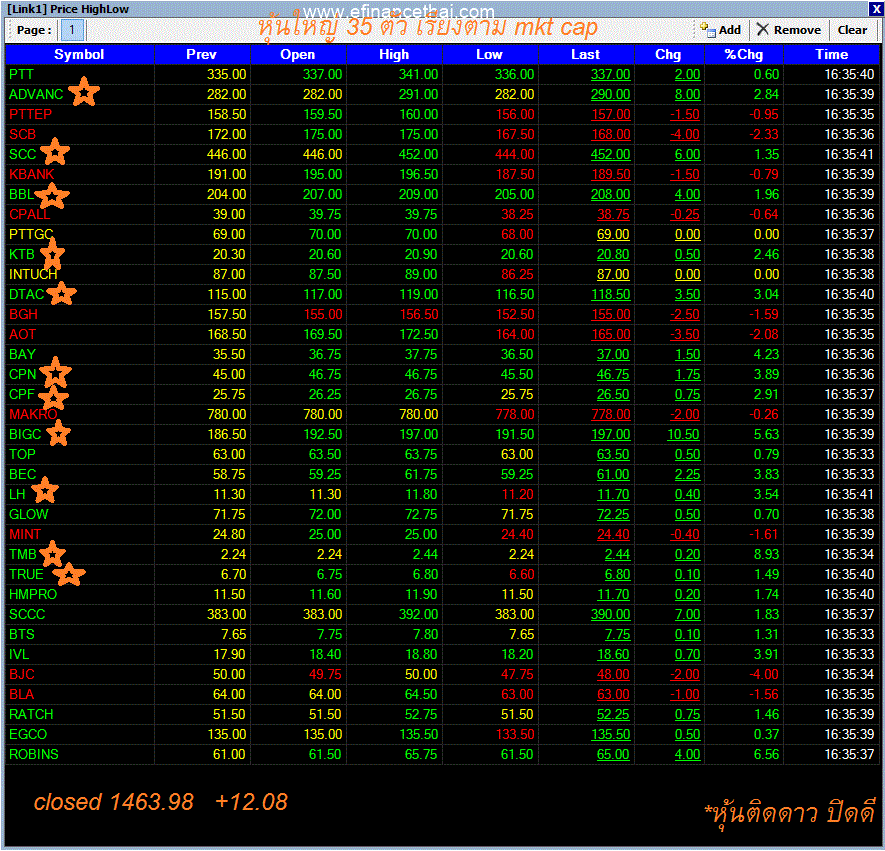This screenshot has width=885, height=851.
Task: Select the TRUE symbol
Action: click(x=27, y=575)
